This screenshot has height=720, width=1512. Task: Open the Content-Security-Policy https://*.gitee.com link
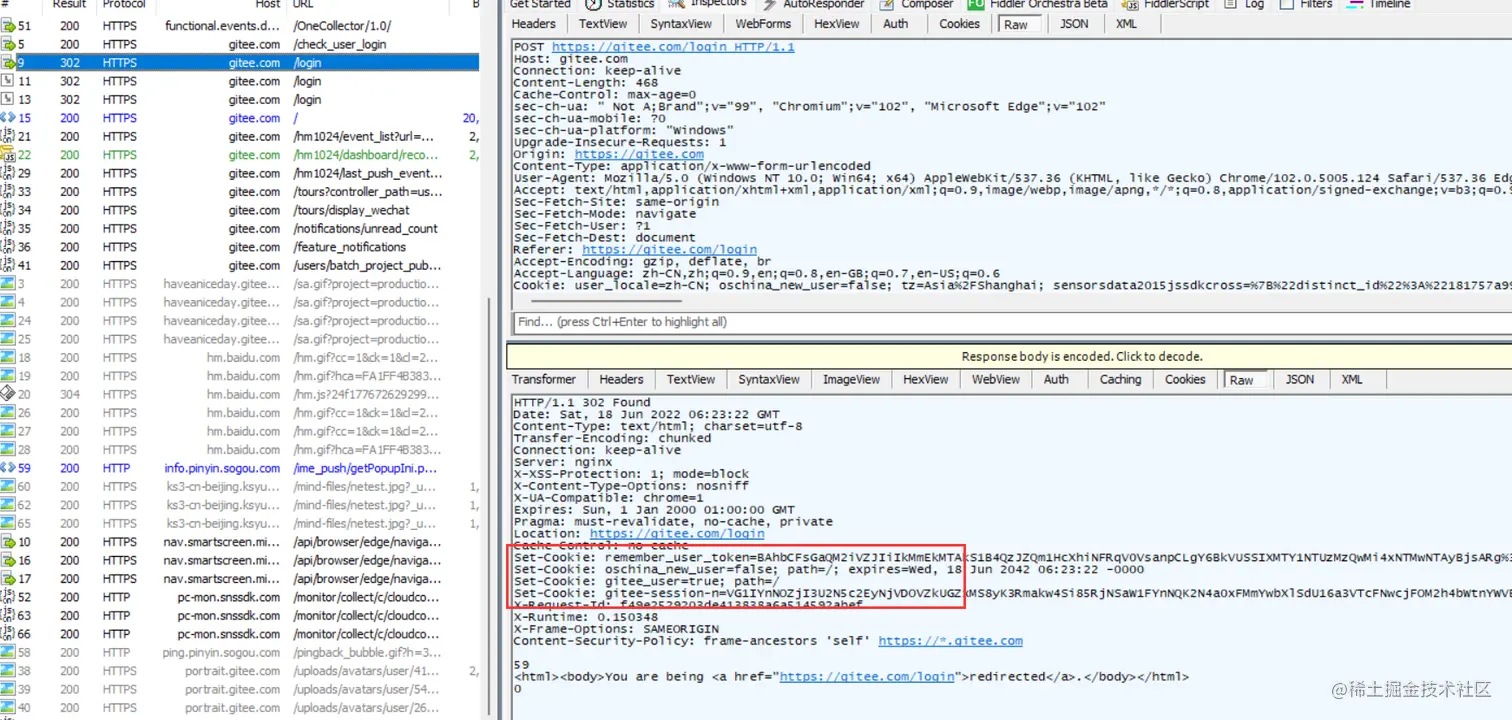point(950,641)
